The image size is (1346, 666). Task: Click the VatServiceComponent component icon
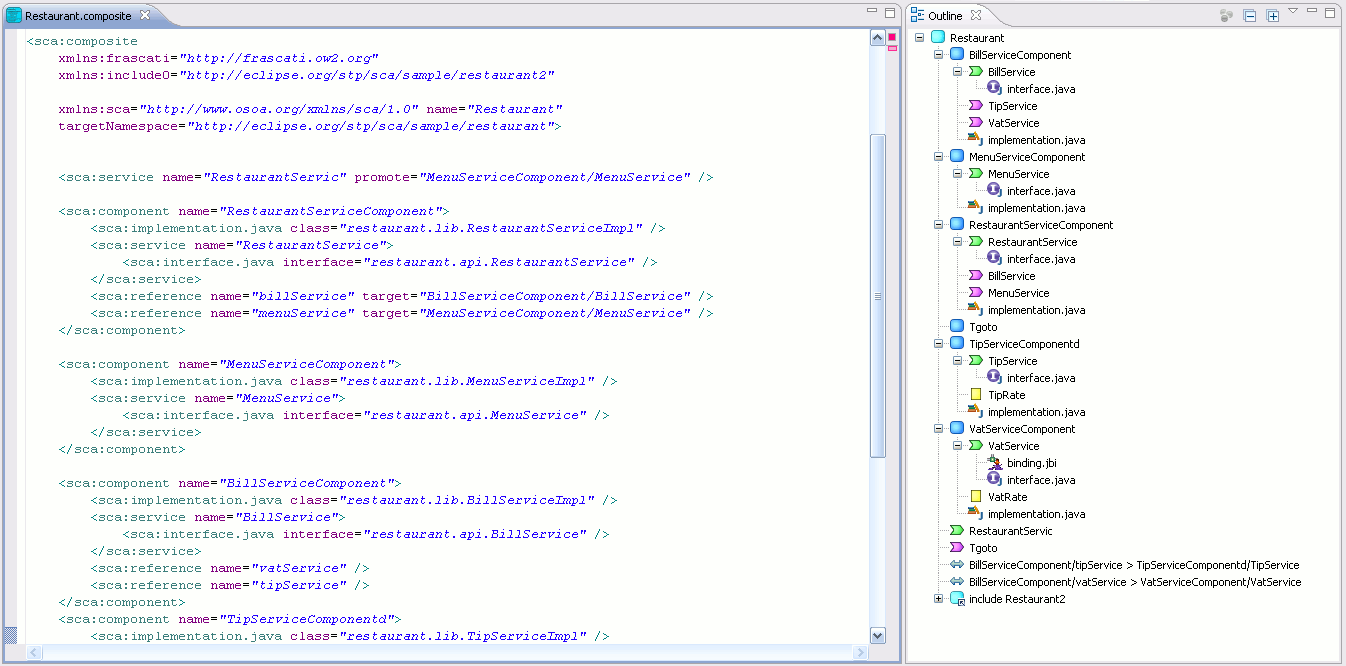click(x=957, y=429)
